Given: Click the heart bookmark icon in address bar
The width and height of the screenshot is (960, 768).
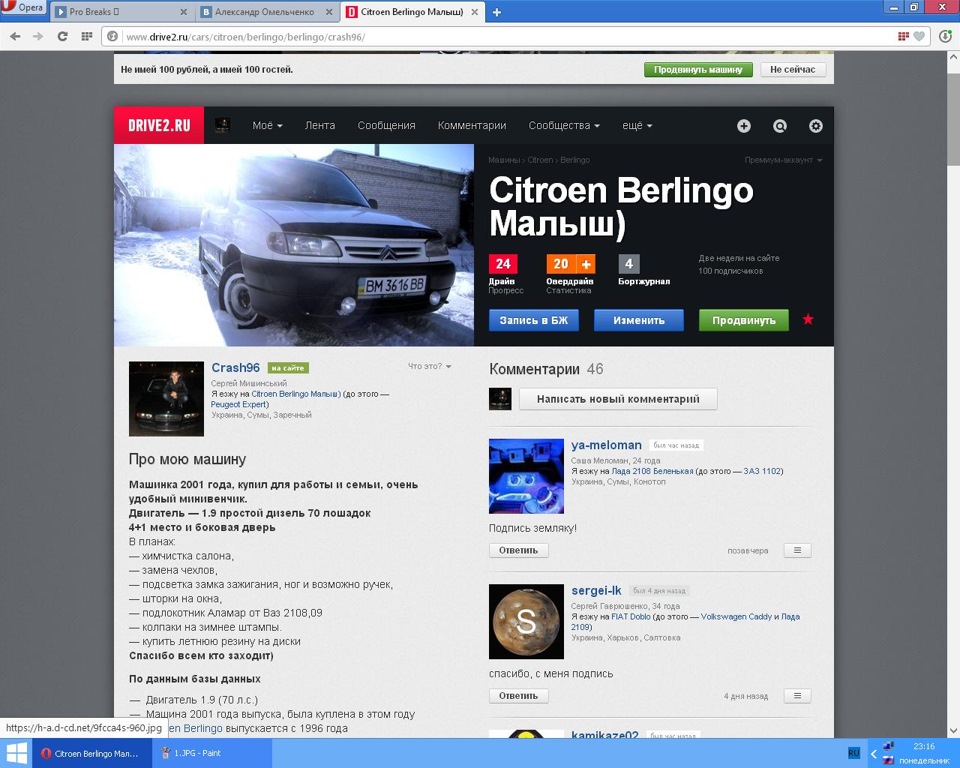Looking at the screenshot, I should (x=919, y=37).
